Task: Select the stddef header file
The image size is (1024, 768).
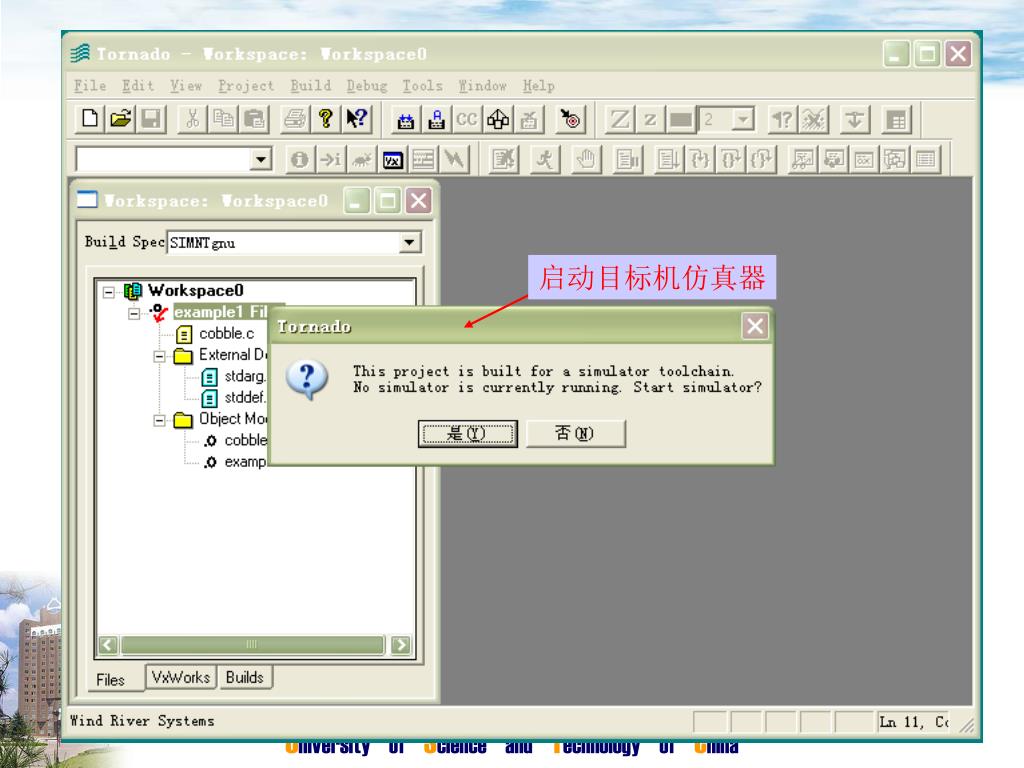Action: pos(244,397)
